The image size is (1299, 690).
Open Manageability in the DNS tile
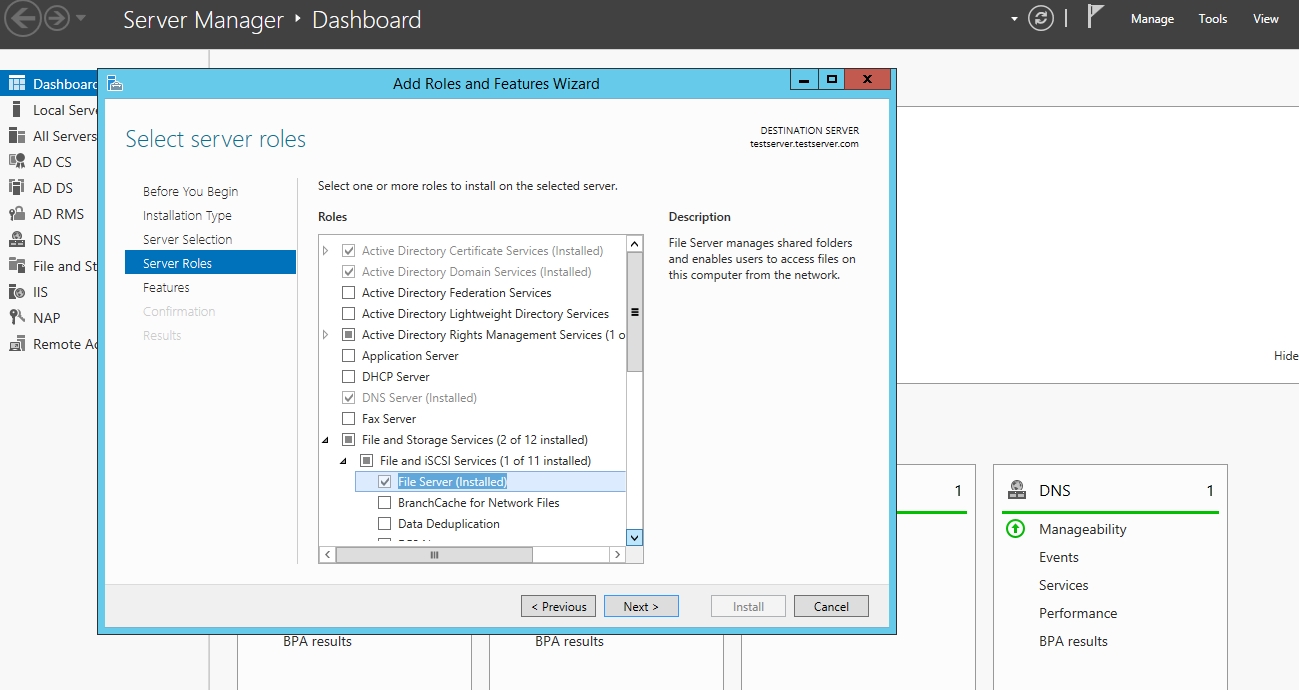pos(1083,529)
